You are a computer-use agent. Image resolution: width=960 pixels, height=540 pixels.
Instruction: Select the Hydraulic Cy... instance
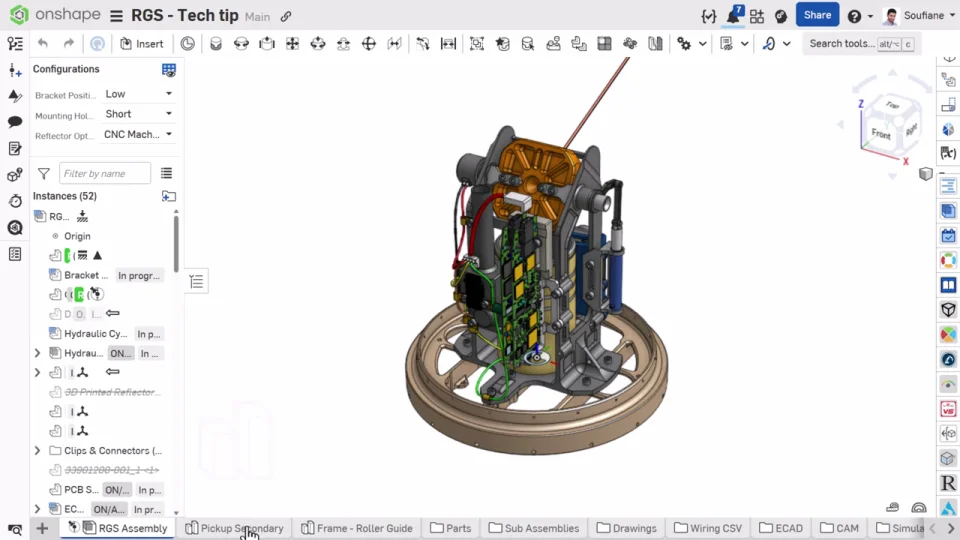point(96,334)
